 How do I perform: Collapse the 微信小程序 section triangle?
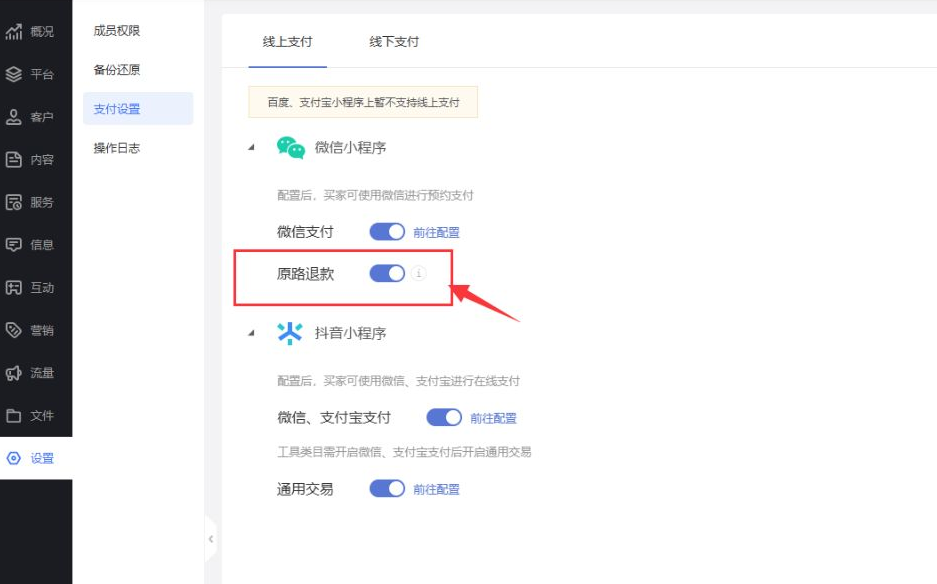click(x=252, y=147)
